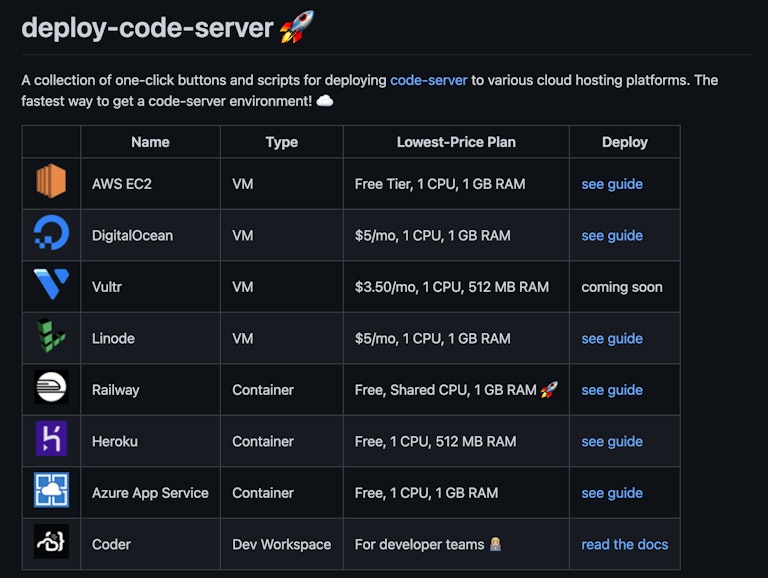Click the Name column header

point(150,142)
